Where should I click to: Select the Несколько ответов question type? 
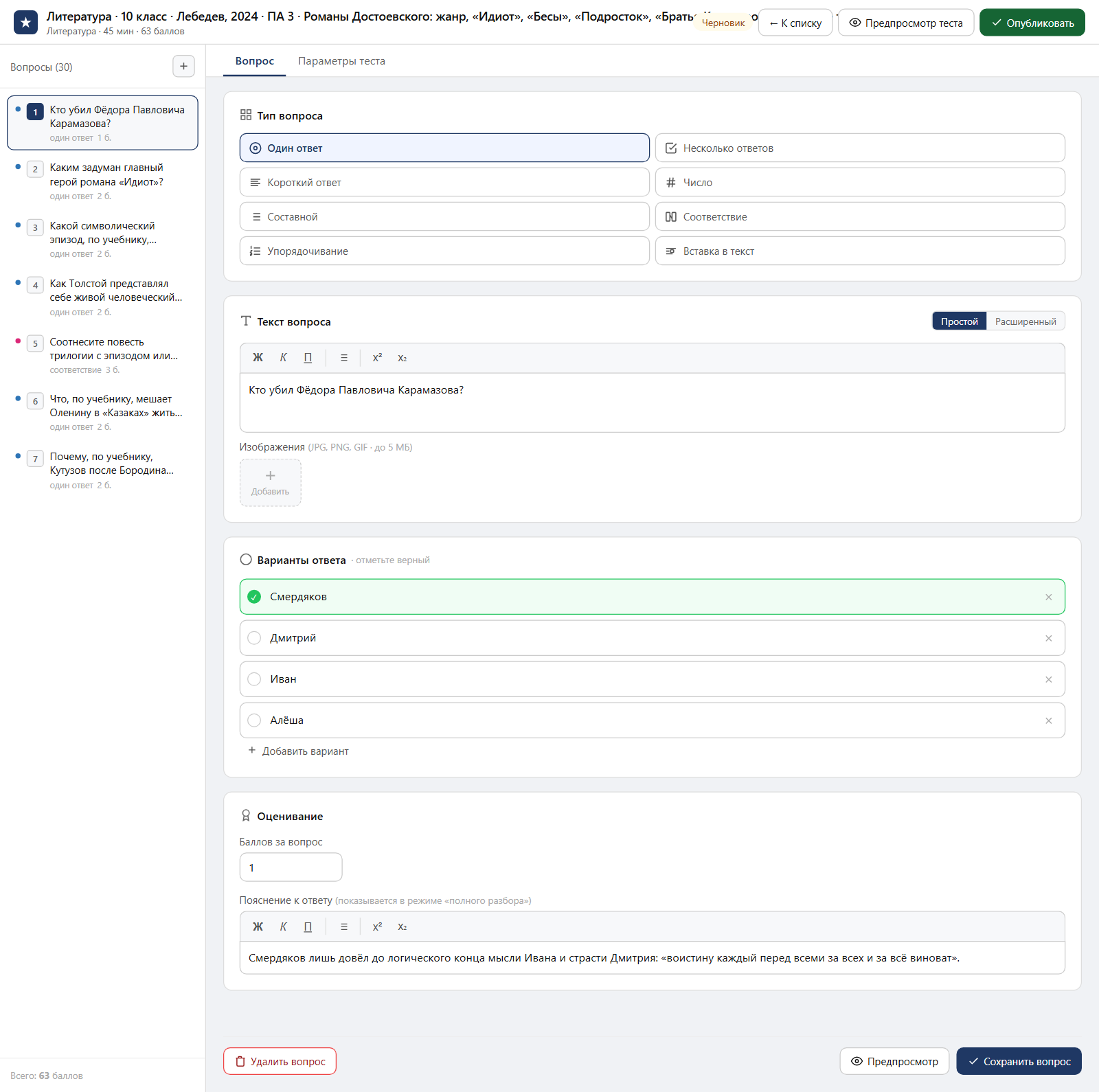(x=860, y=148)
